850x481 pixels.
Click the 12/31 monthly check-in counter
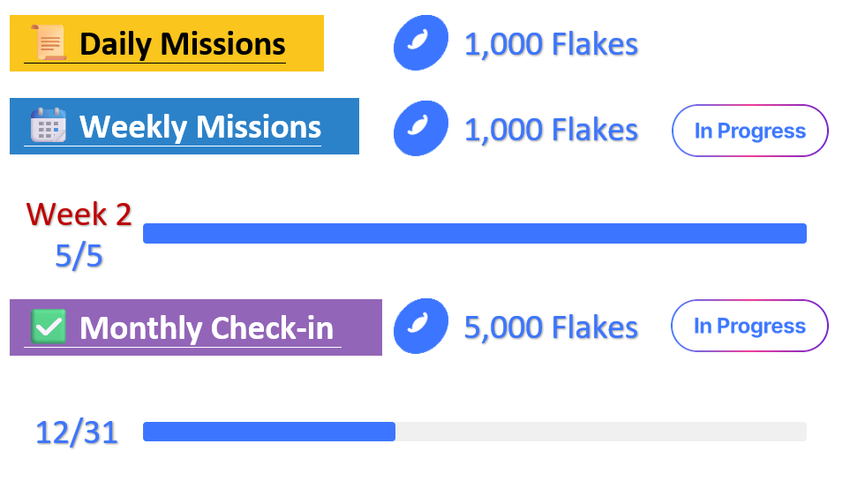click(77, 432)
